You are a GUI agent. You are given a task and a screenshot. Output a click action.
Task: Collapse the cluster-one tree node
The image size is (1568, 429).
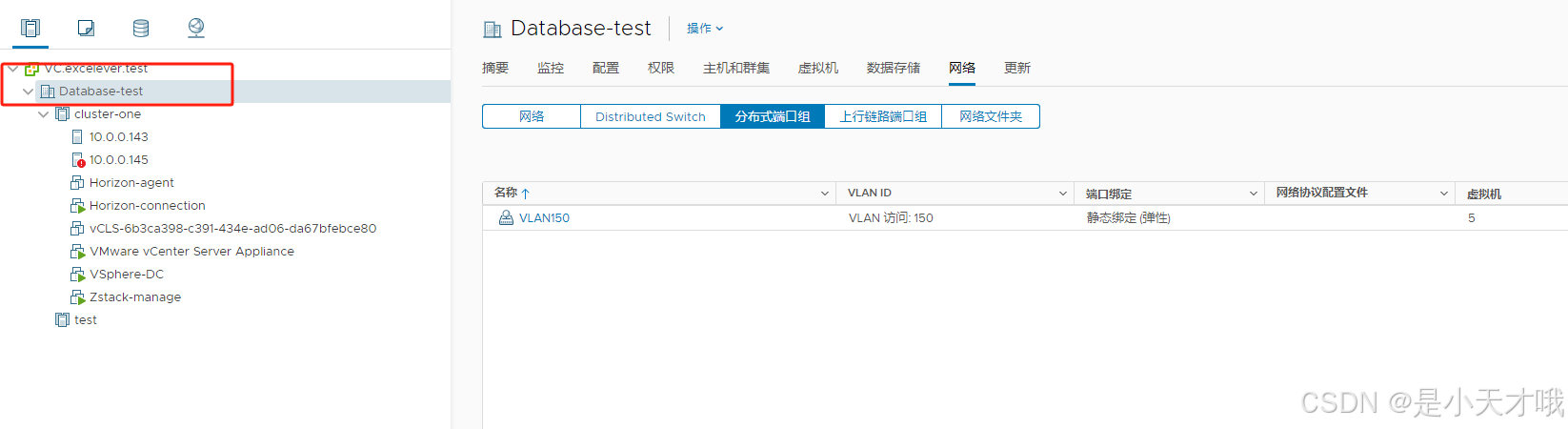(44, 114)
